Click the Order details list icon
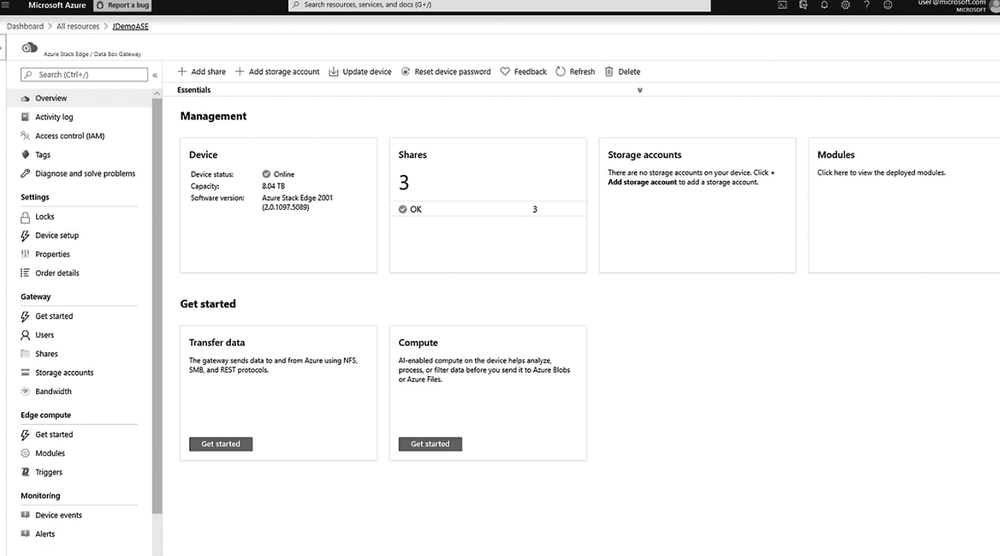 pos(25,273)
